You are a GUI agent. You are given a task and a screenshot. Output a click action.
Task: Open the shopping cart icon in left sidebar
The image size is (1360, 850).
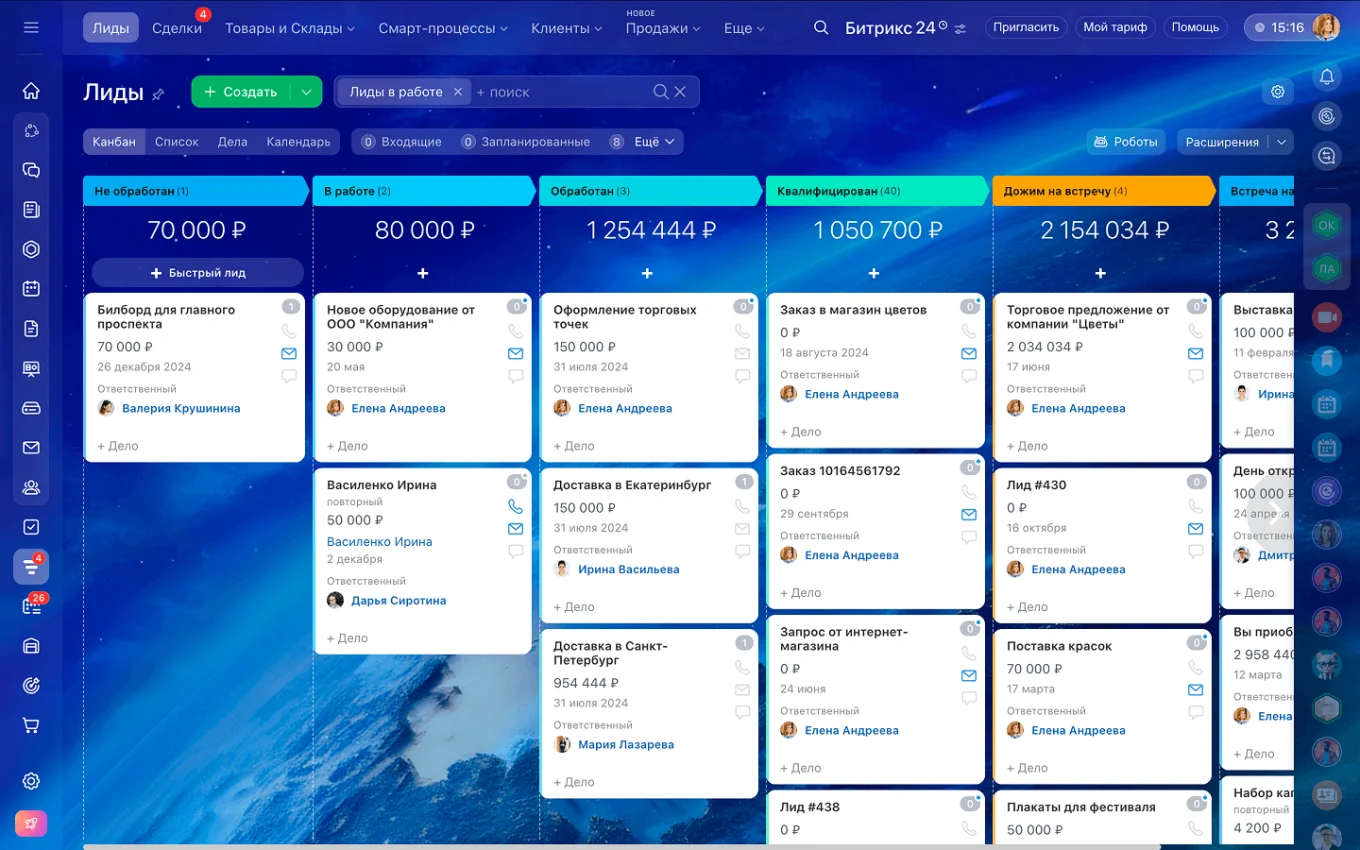click(30, 724)
